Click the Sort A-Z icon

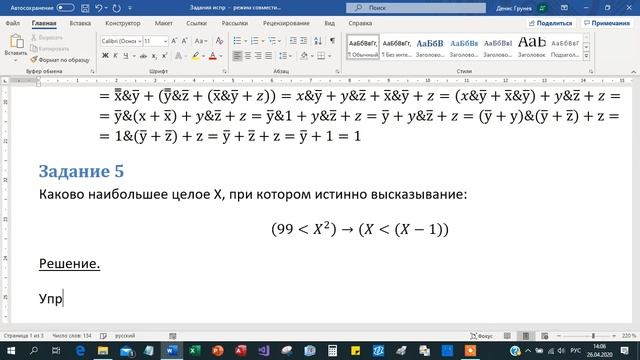point(318,41)
